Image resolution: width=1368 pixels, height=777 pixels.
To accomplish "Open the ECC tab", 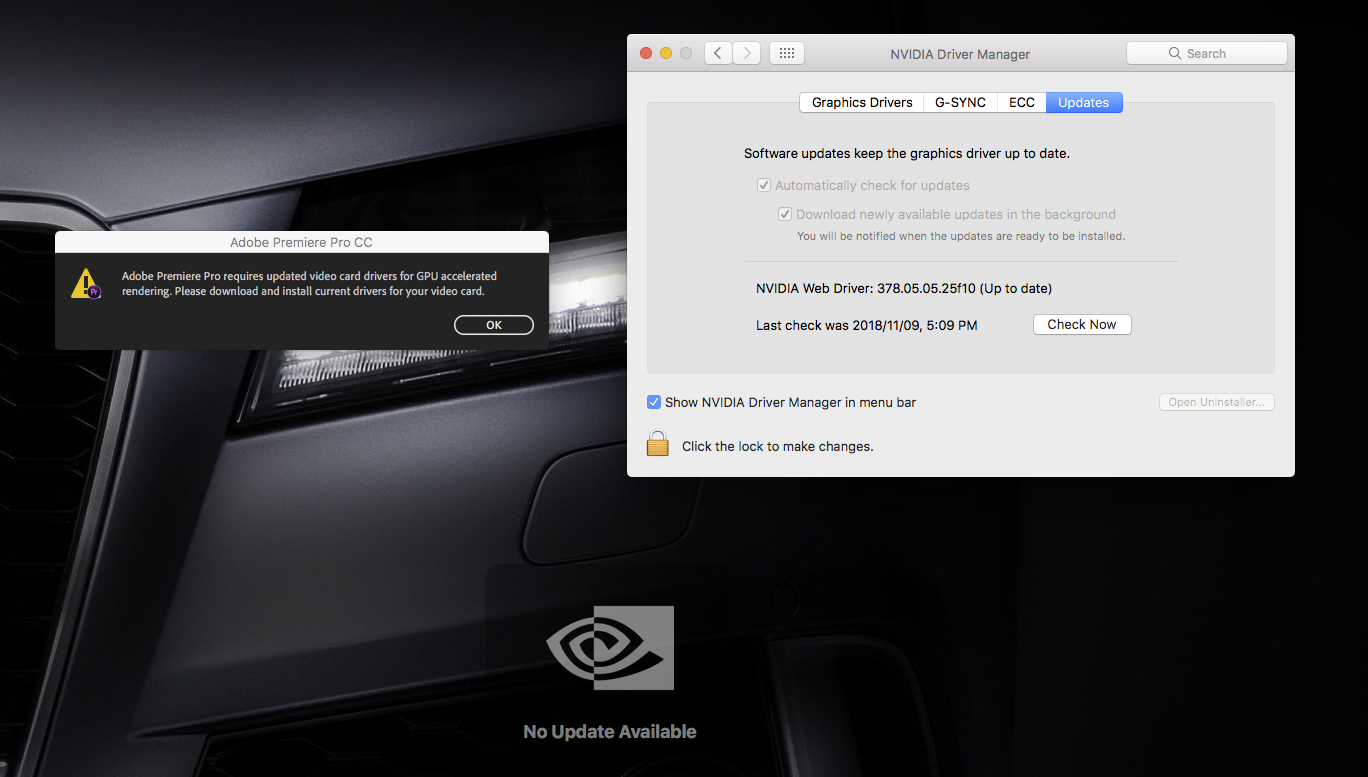I will coord(1022,102).
